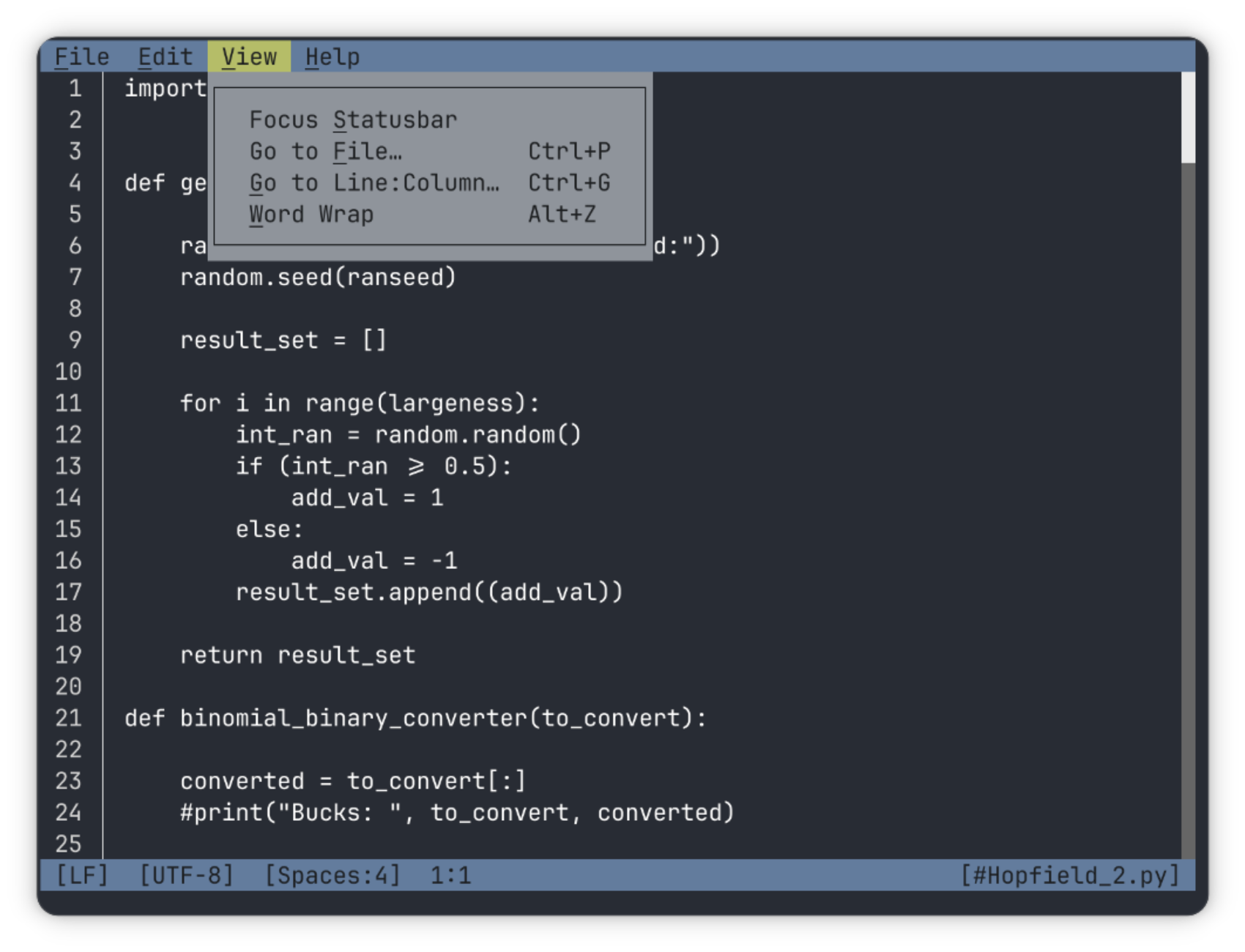Click the return result_set statement
The height and width of the screenshot is (952, 1245).
click(298, 655)
